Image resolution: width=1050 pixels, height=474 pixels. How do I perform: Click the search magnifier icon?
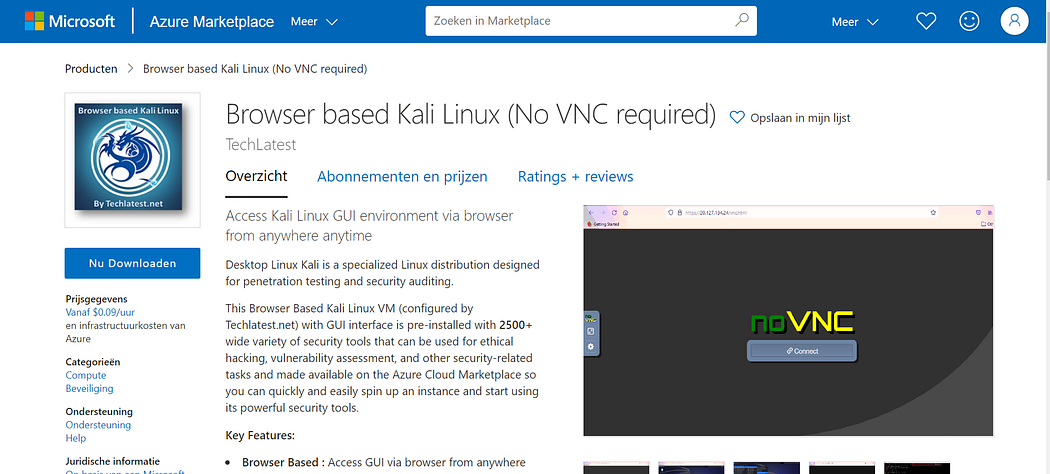[742, 21]
